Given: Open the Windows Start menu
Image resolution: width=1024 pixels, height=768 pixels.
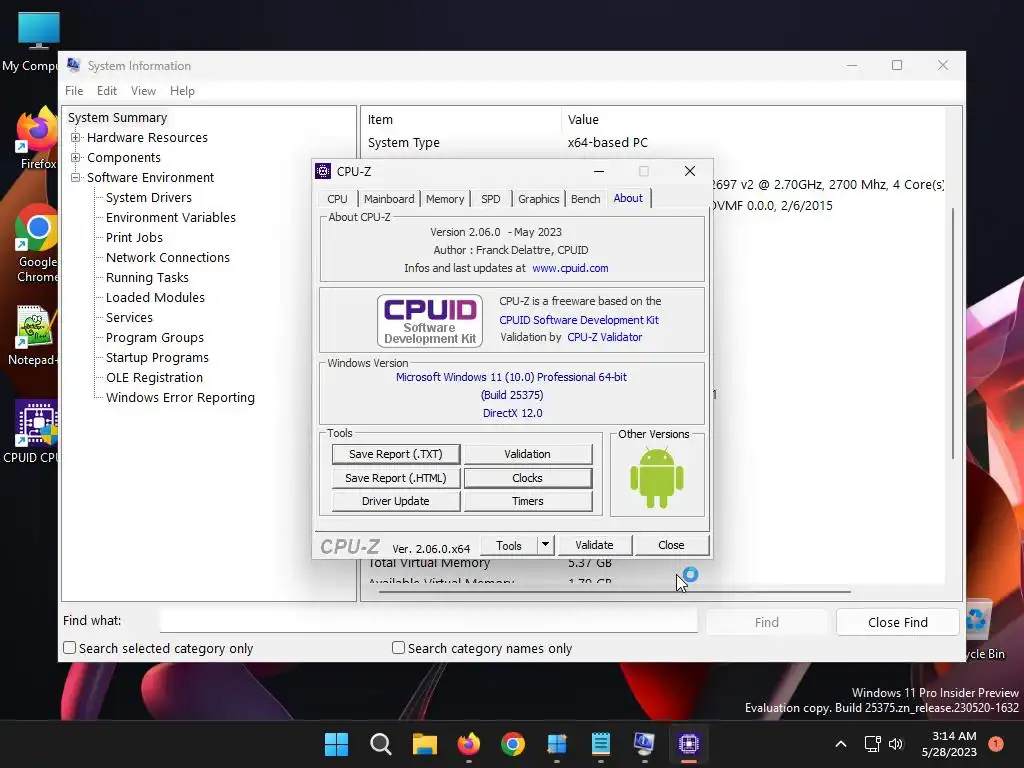Looking at the screenshot, I should (x=336, y=744).
